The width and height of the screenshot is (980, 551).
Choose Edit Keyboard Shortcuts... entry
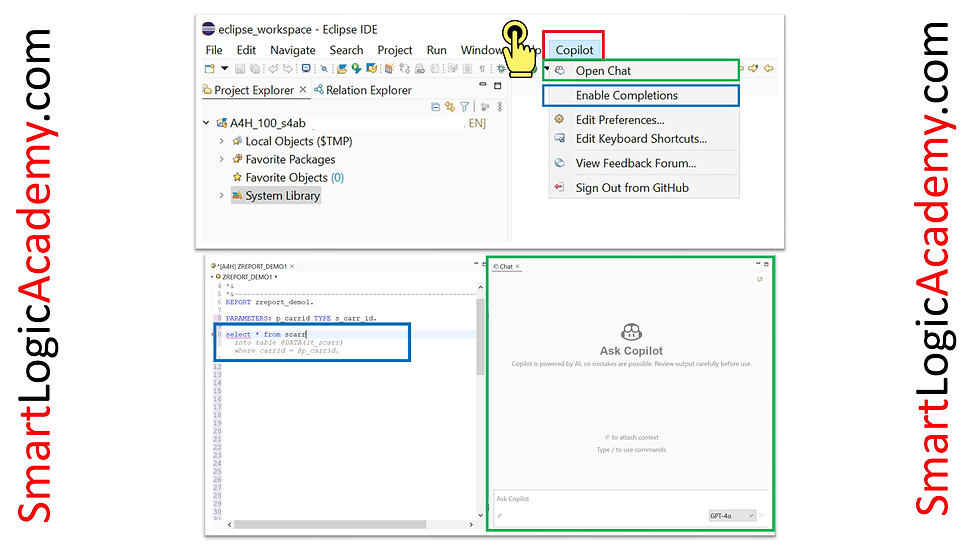coord(644,139)
